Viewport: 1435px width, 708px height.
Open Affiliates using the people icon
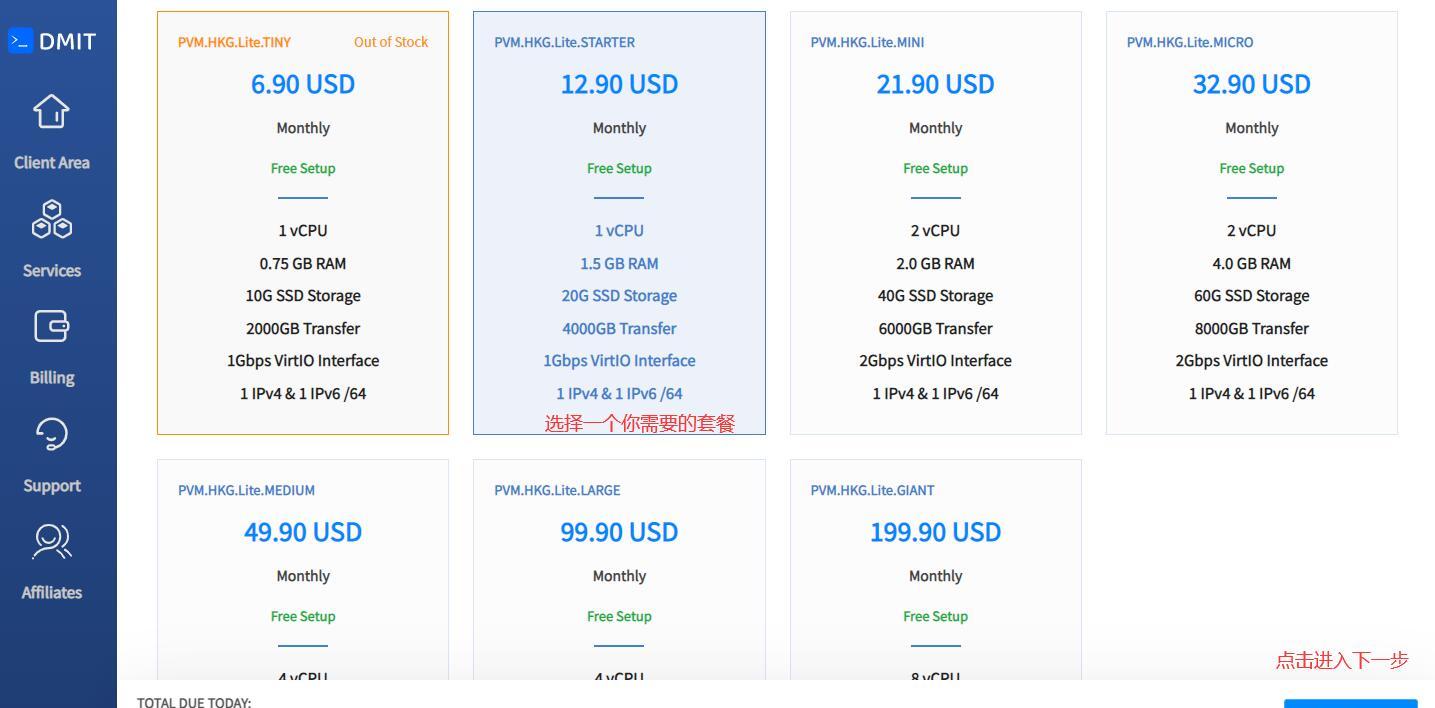pyautogui.click(x=52, y=542)
